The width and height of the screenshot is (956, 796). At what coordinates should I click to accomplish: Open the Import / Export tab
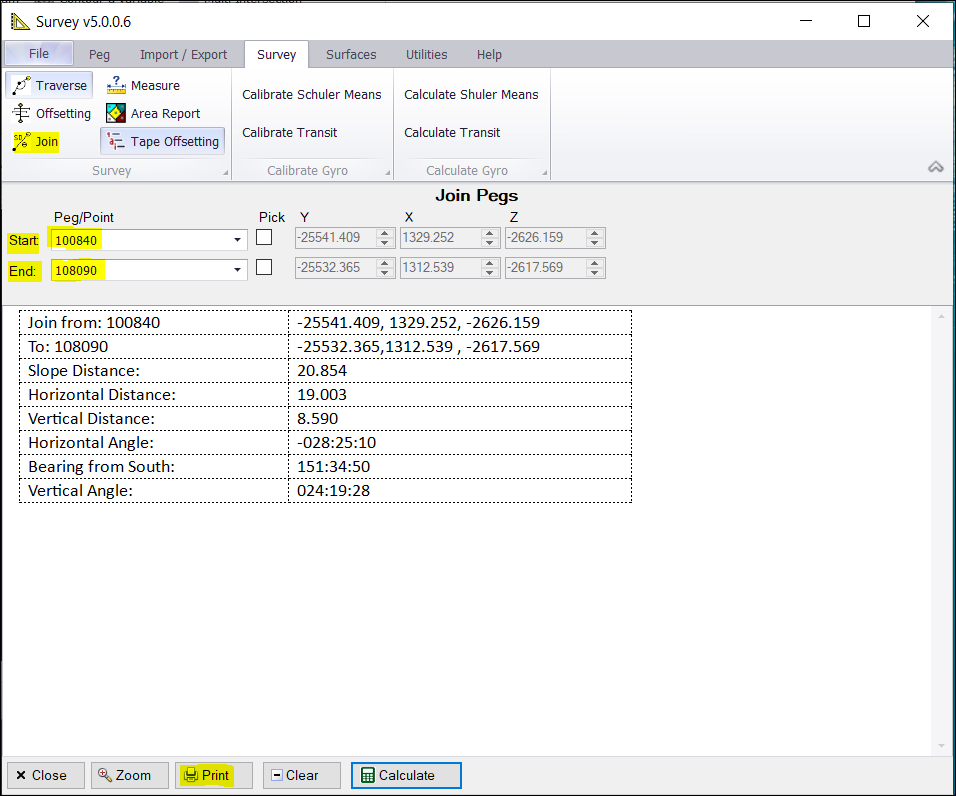click(x=183, y=54)
